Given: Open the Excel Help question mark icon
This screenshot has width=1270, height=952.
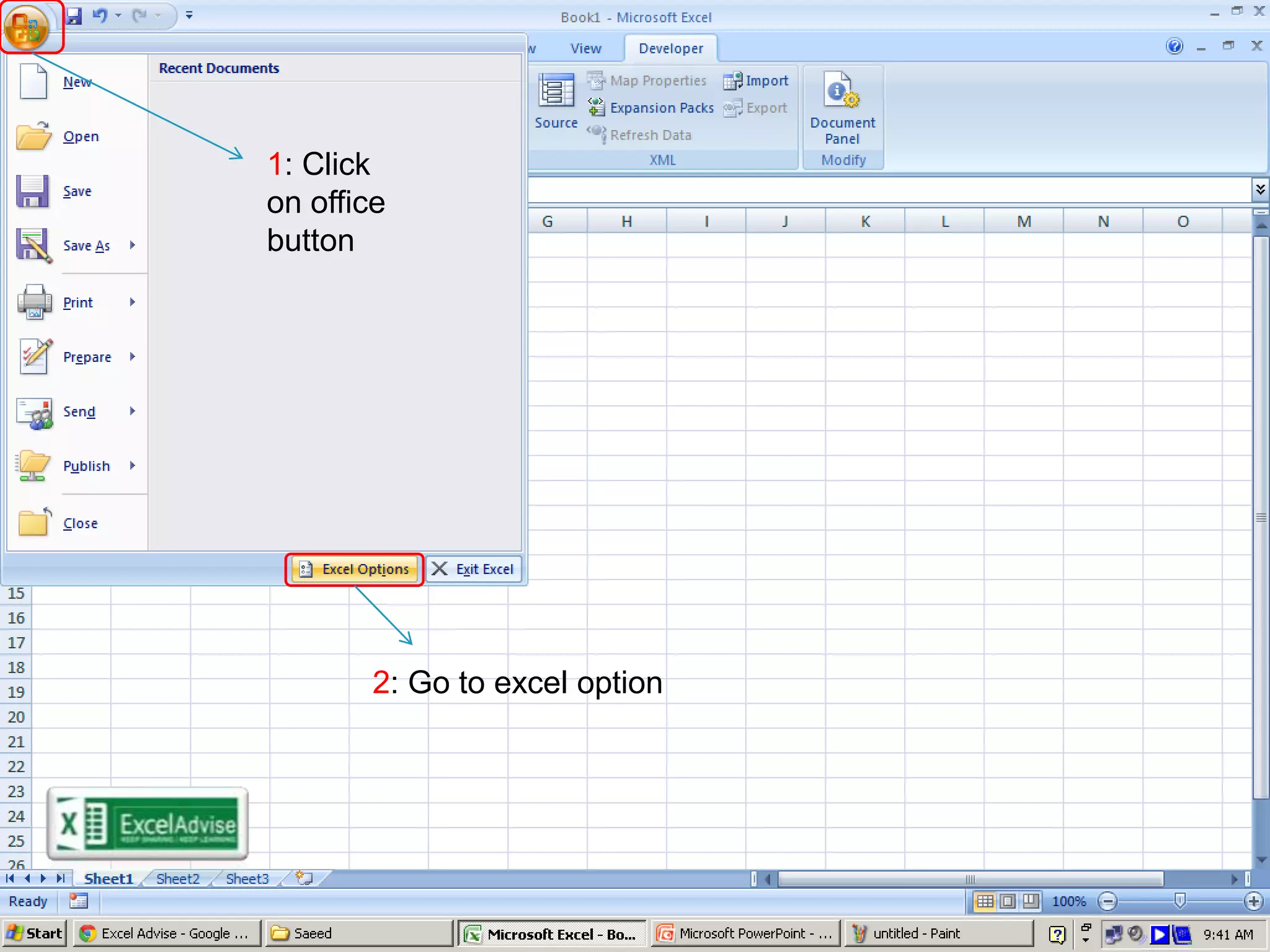Looking at the screenshot, I should click(x=1174, y=47).
